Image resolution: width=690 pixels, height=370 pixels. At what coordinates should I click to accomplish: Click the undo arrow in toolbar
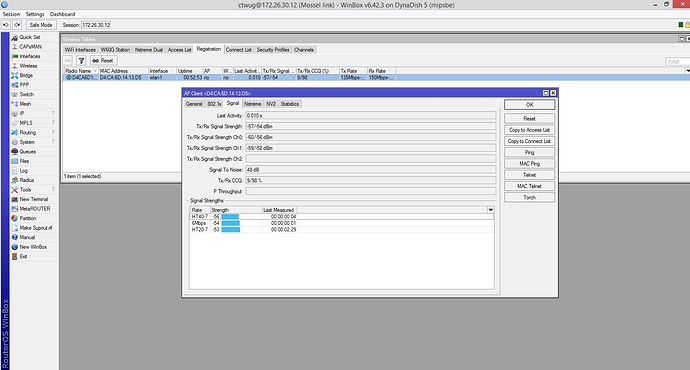tap(6, 25)
